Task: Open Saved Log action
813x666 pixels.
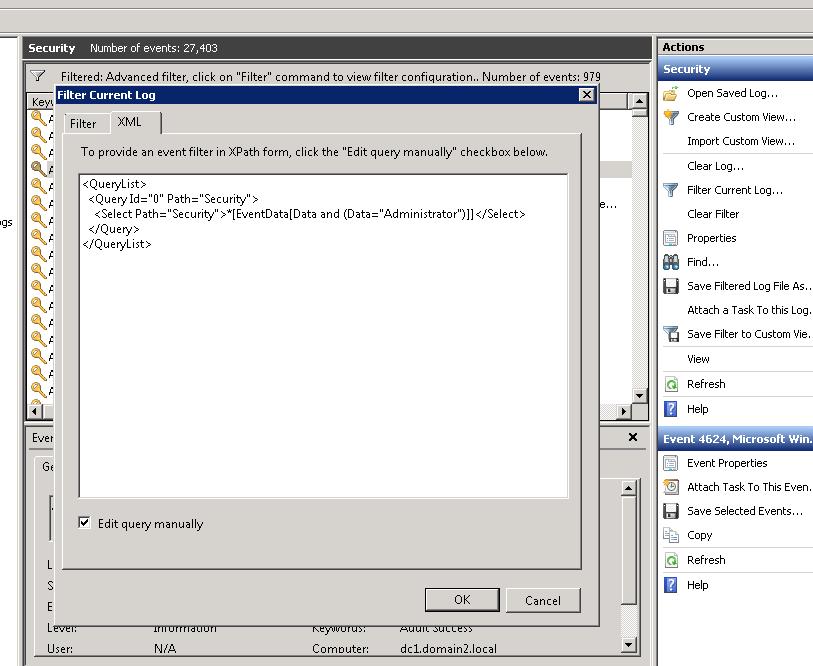Action: [x=732, y=93]
